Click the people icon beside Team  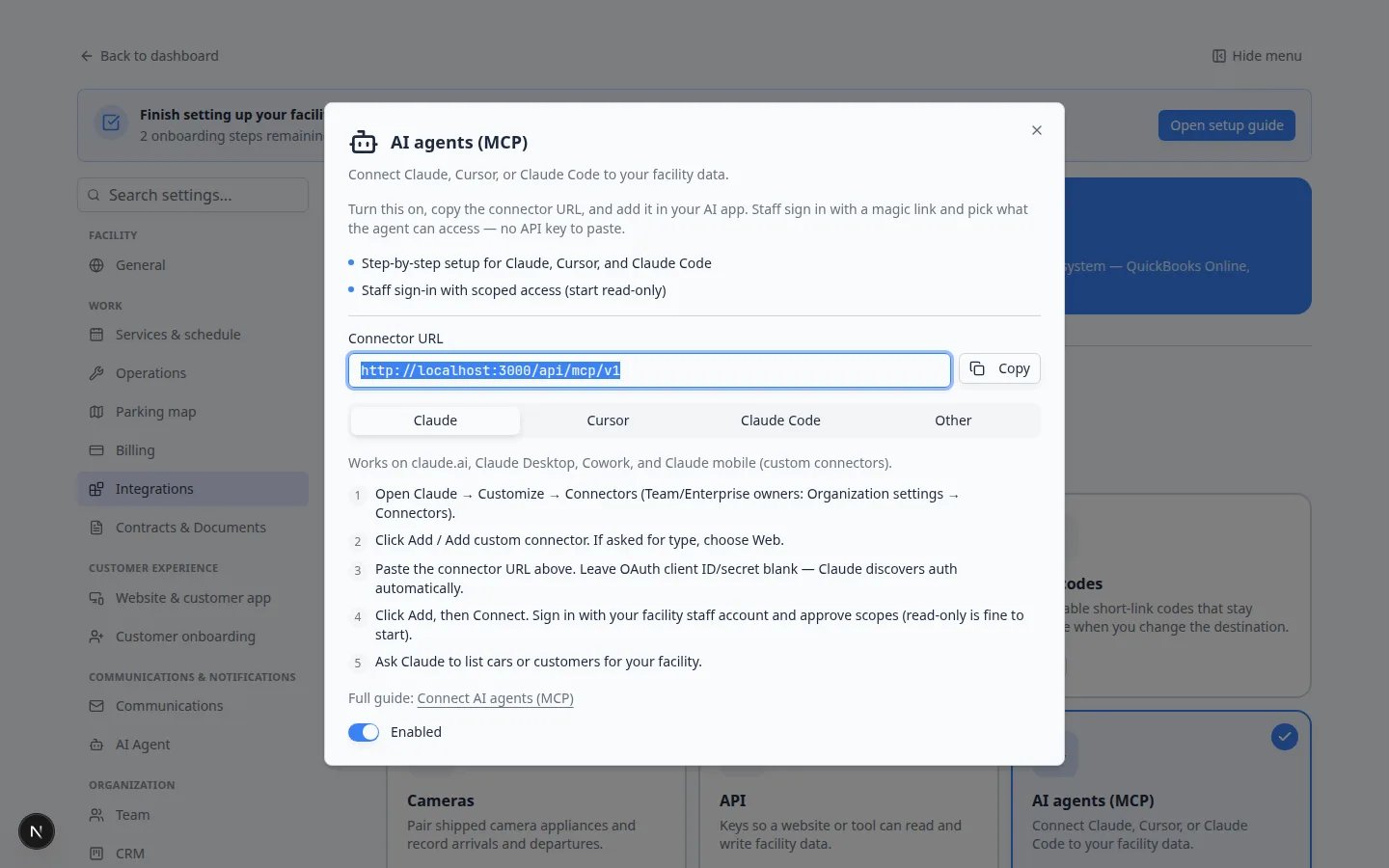[x=96, y=815]
